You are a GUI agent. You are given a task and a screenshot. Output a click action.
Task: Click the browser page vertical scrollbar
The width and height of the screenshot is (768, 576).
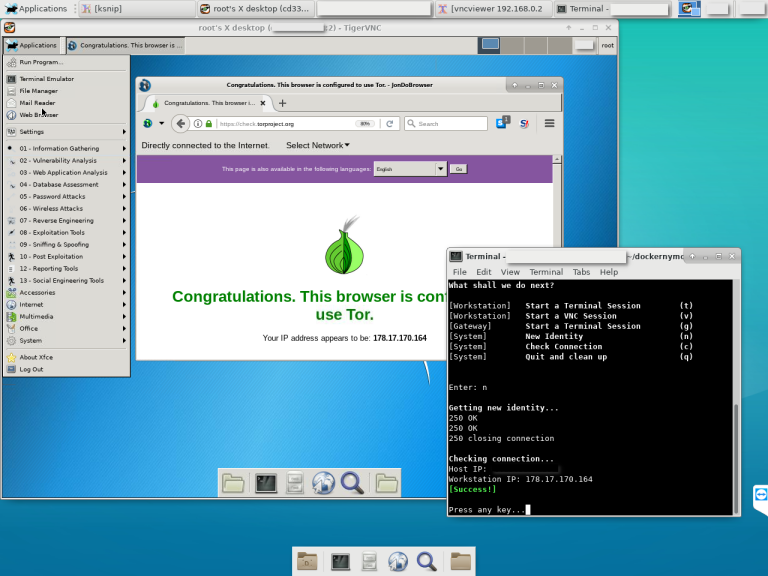(x=557, y=206)
